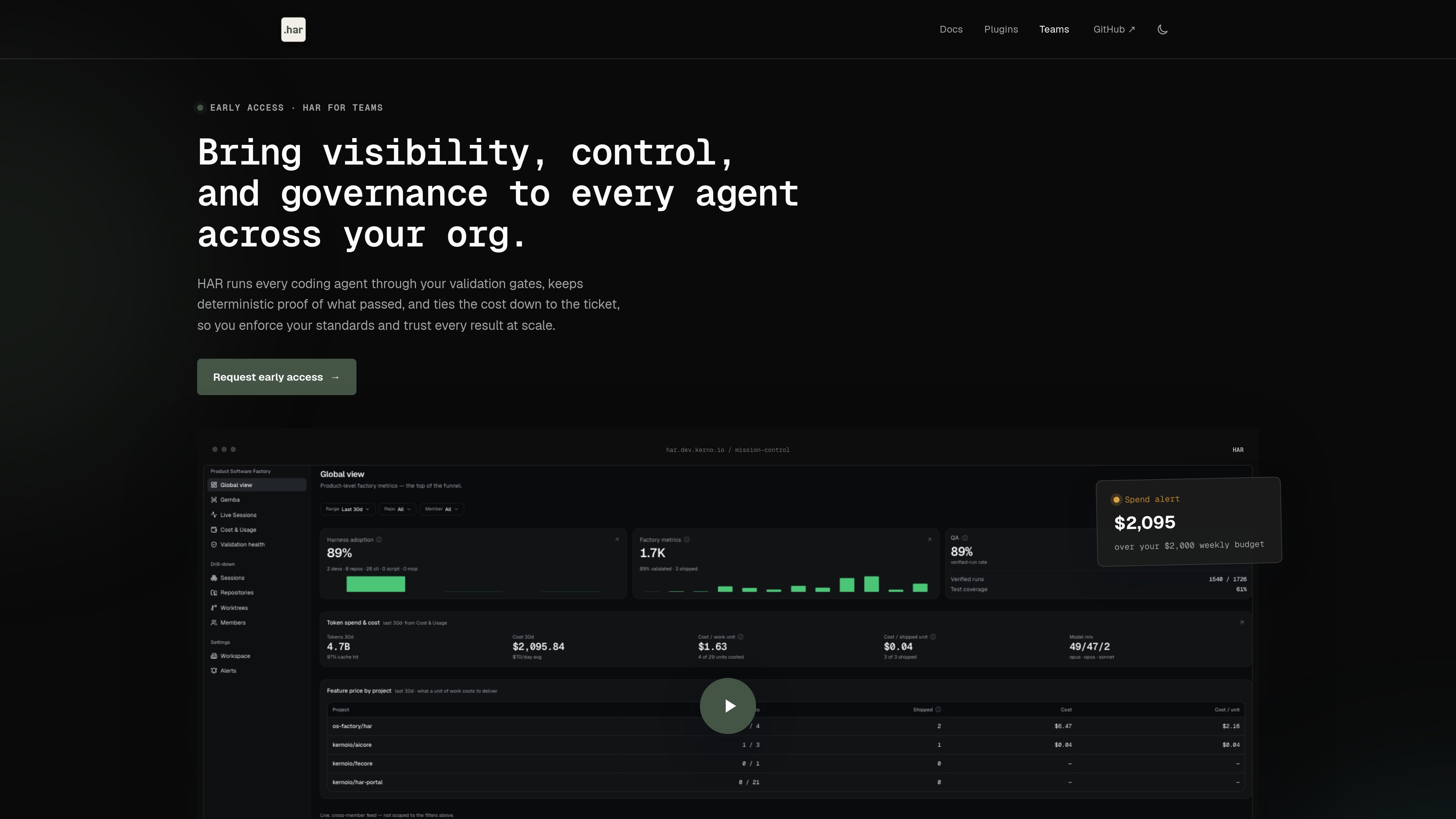Click the Alerts icon in sidebar
1456x819 pixels.
[214, 670]
